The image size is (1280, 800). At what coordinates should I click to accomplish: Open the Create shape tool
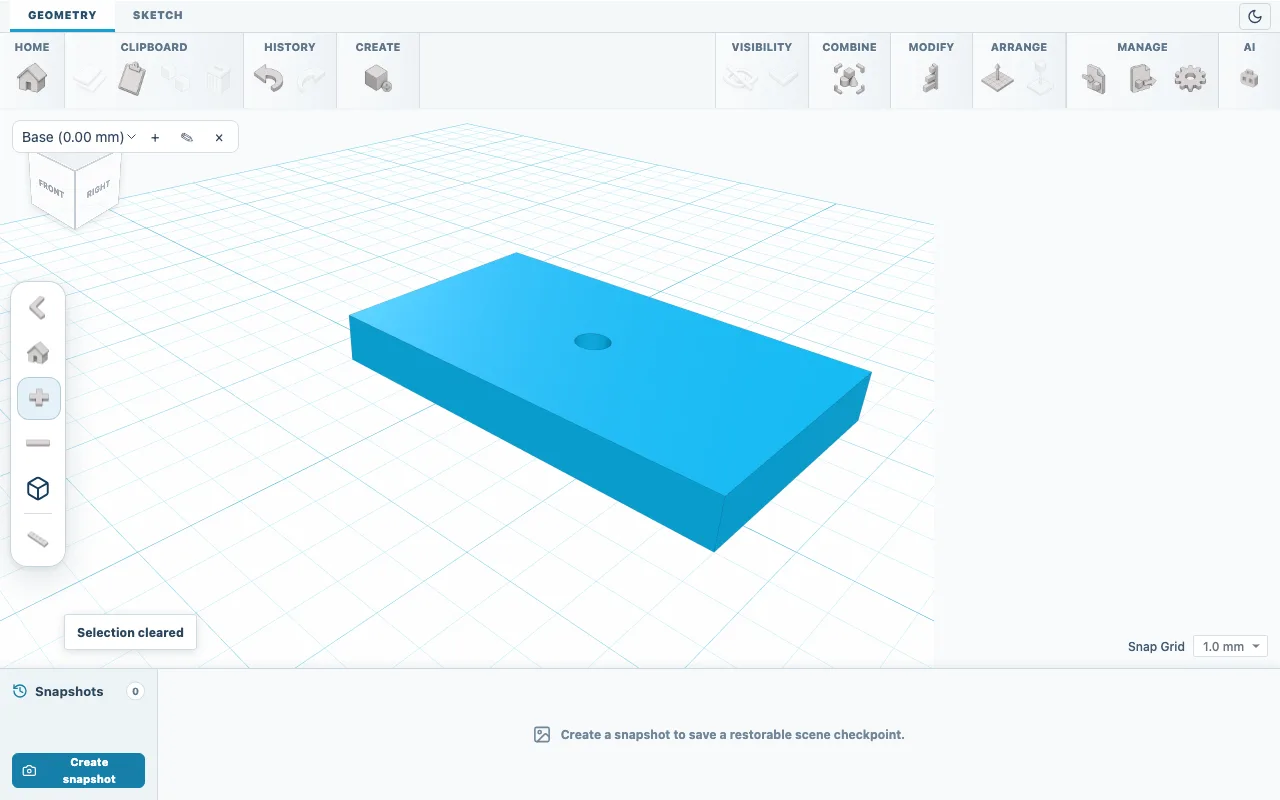coord(378,78)
